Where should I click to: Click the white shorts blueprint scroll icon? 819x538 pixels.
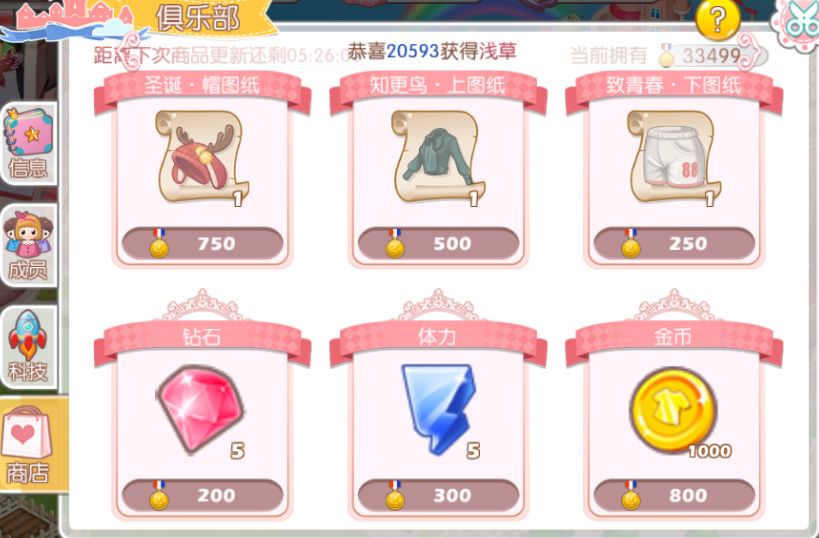pyautogui.click(x=674, y=158)
